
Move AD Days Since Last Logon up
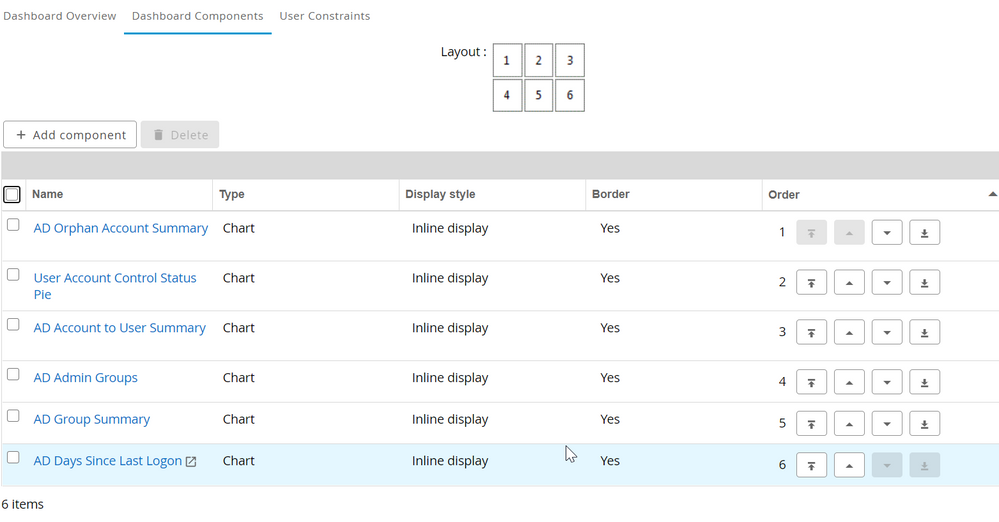(849, 465)
